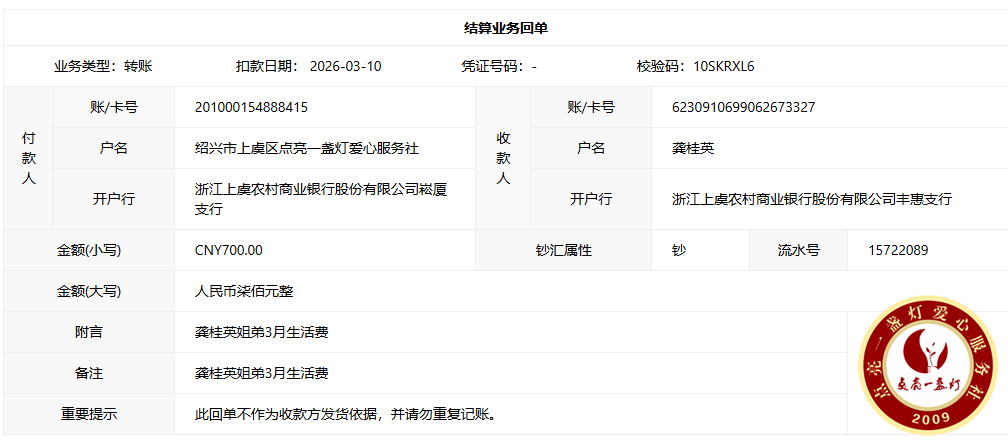Click the 备注 row remark text
The width and height of the screenshot is (1008, 447).
[261, 373]
